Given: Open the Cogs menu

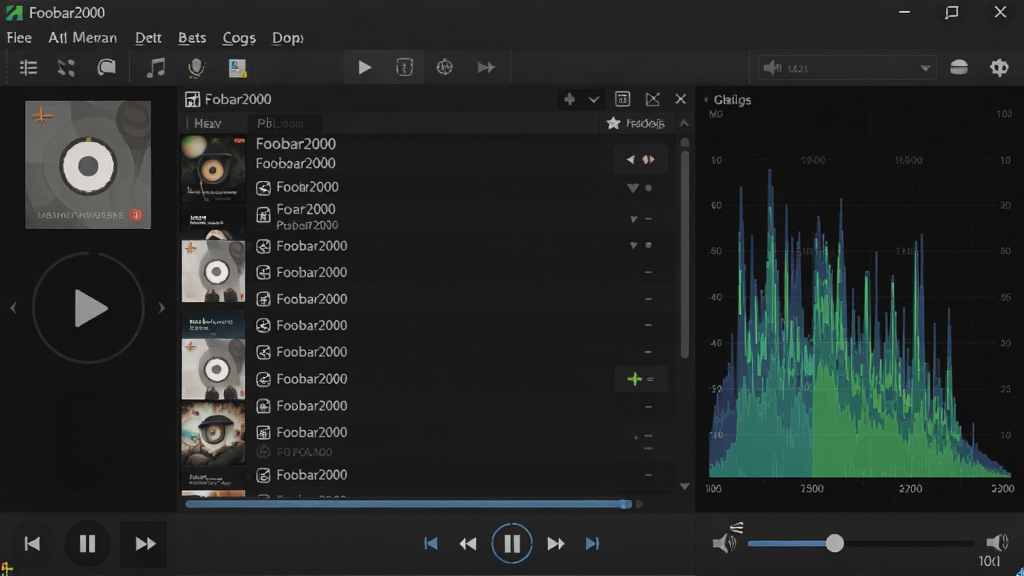Looking at the screenshot, I should coord(238,38).
